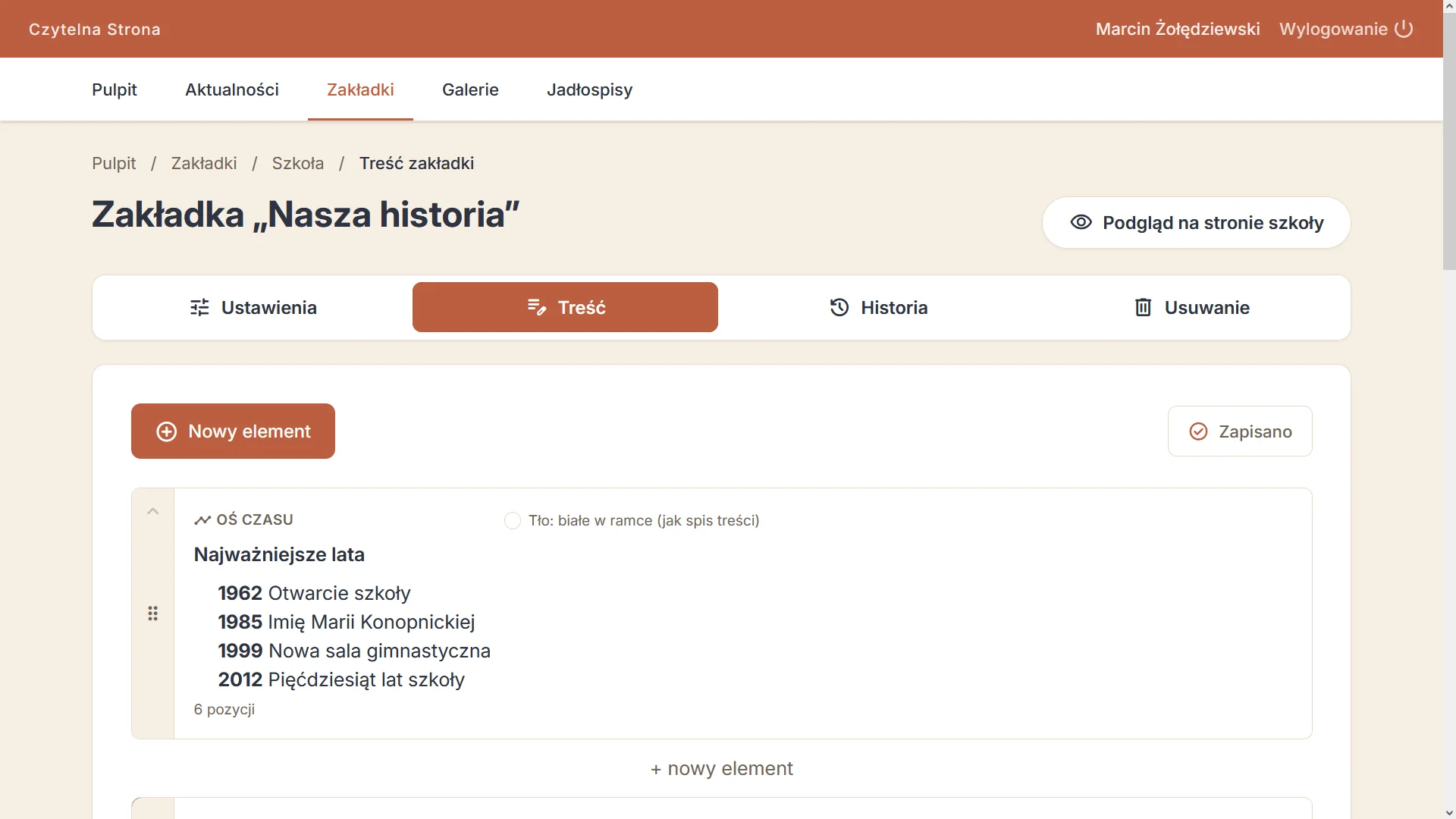
Task: Open Podgląd na stronie szkoły
Action: [x=1196, y=223]
